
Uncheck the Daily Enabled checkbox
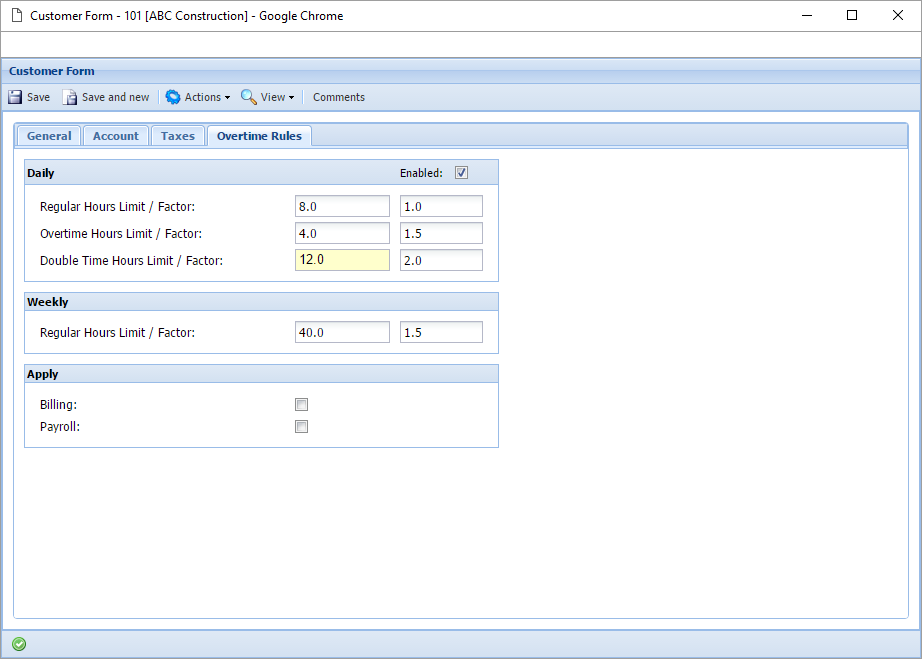[x=461, y=173]
